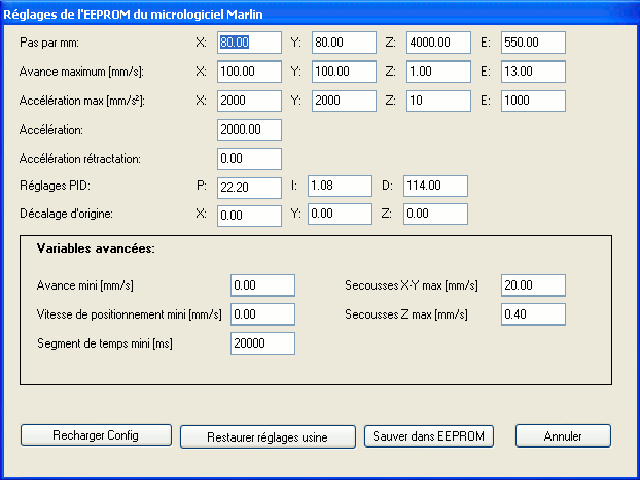Edit the Pas par mm Z value
The image size is (640, 480).
point(437,43)
